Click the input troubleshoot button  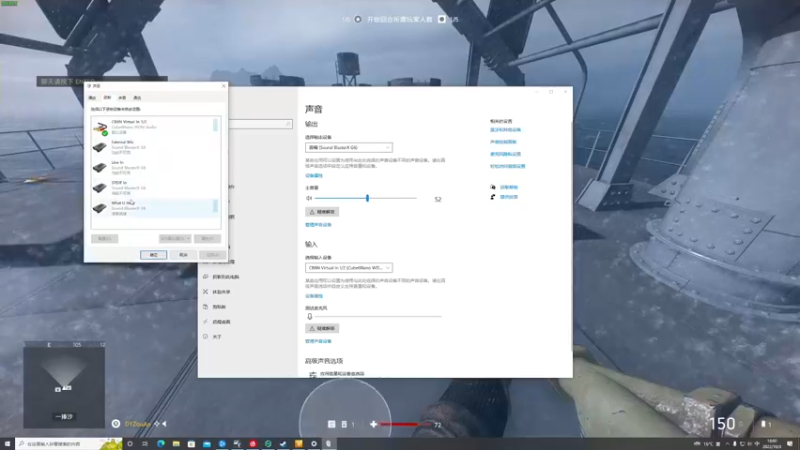click(x=322, y=329)
